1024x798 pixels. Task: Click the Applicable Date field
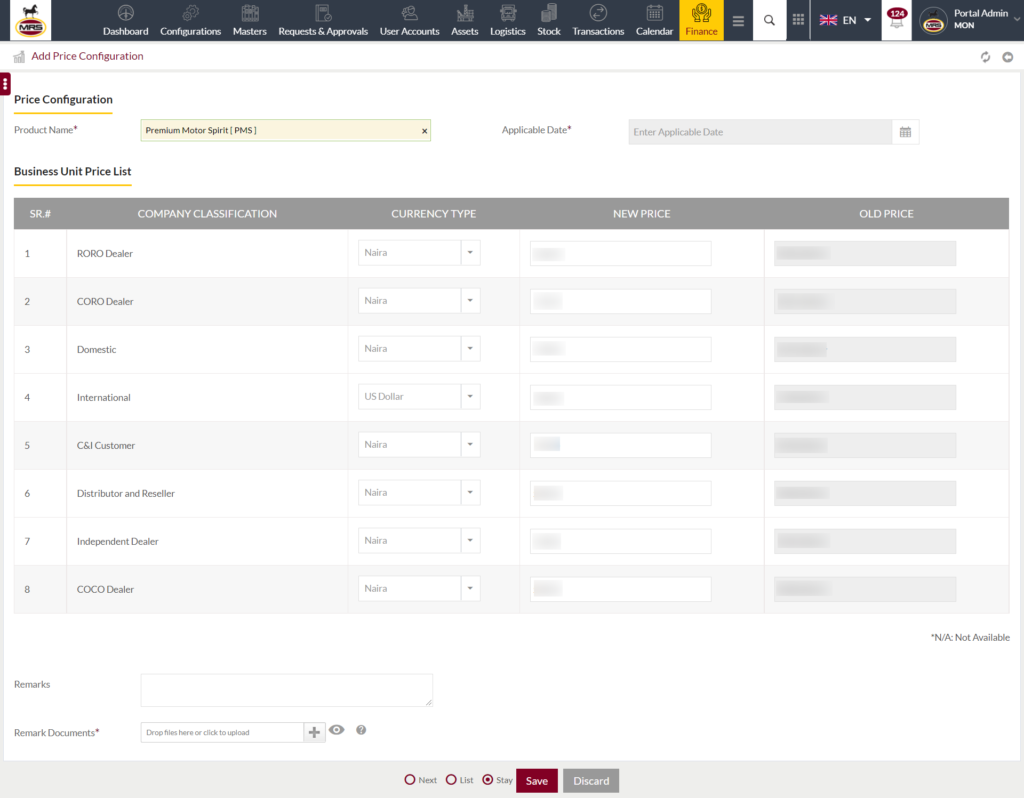point(760,132)
